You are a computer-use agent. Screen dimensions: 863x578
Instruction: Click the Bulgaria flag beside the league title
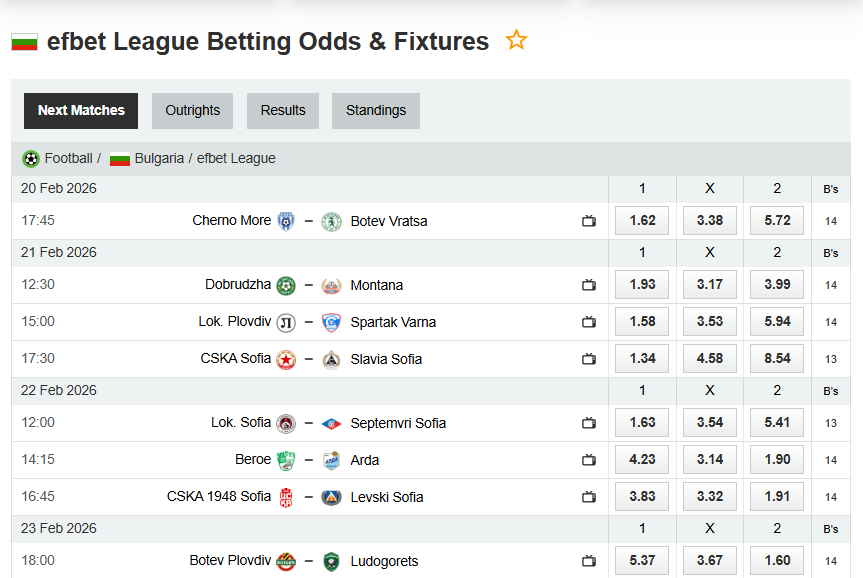(23, 42)
